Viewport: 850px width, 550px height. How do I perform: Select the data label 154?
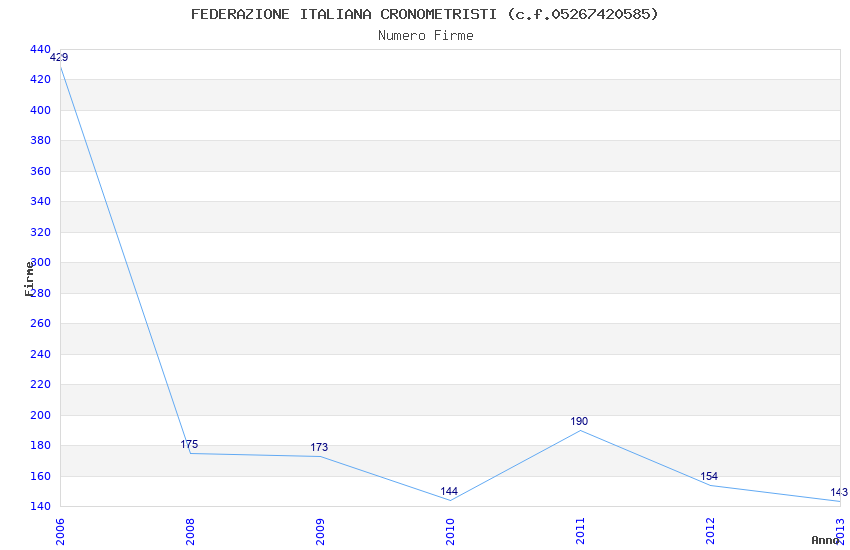coord(709,476)
